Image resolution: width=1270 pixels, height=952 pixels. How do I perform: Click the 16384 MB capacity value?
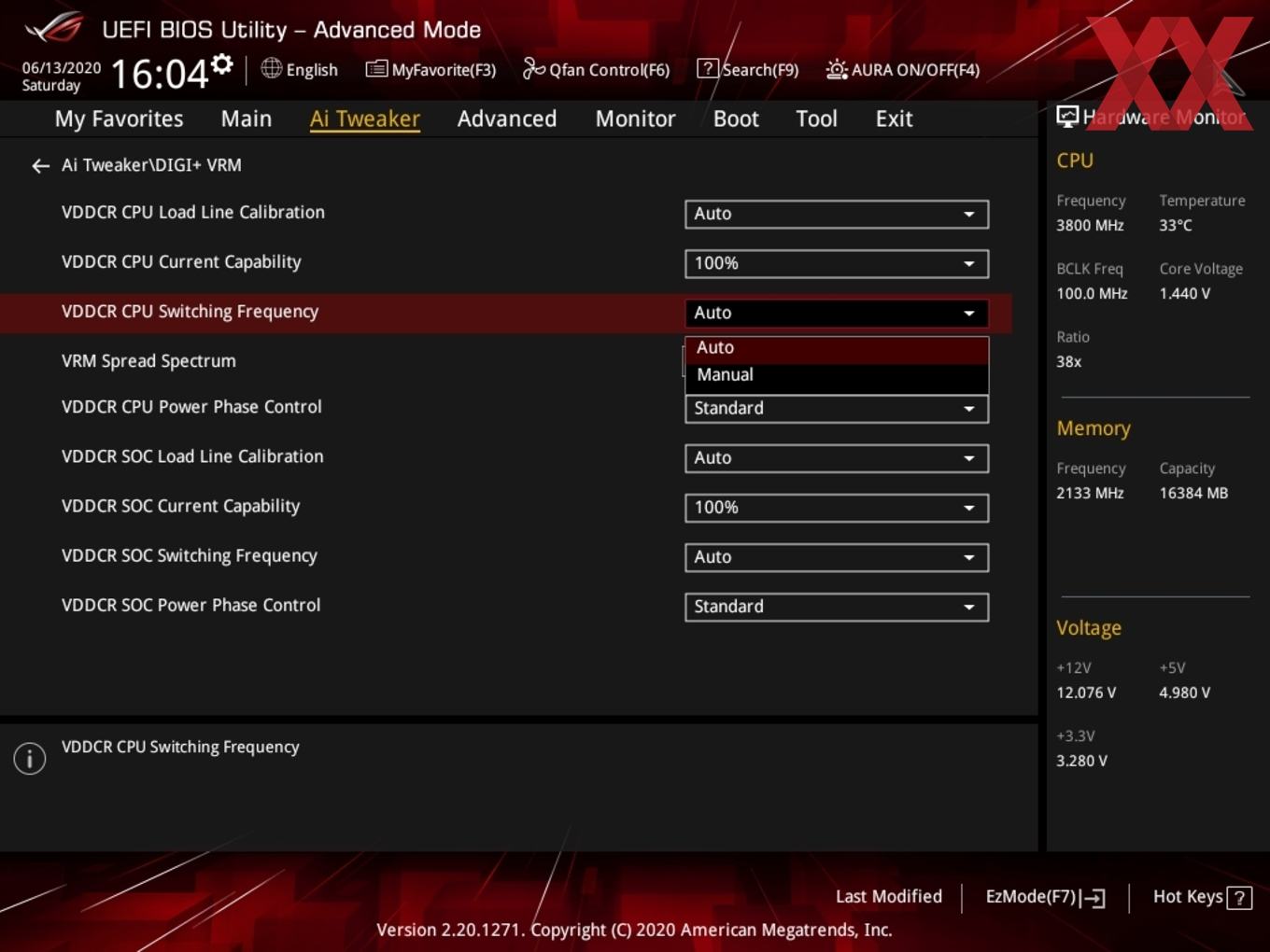pyautogui.click(x=1193, y=494)
